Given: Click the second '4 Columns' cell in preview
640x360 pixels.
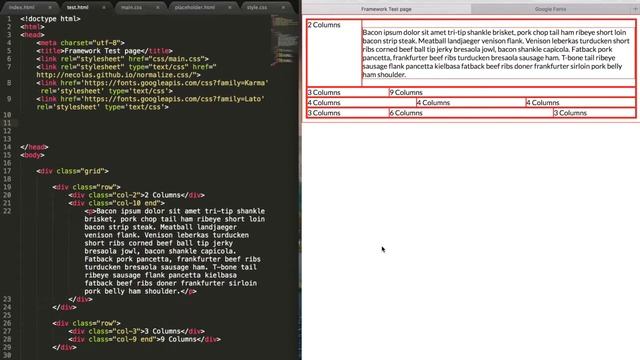Looking at the screenshot, I should [x=471, y=102].
